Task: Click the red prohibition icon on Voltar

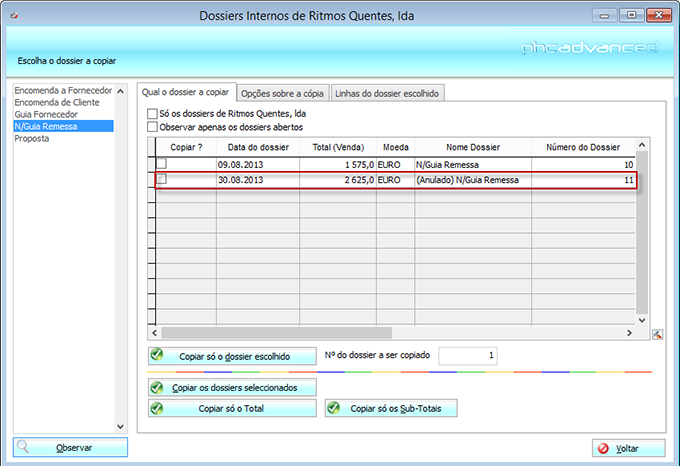Action: pos(603,448)
